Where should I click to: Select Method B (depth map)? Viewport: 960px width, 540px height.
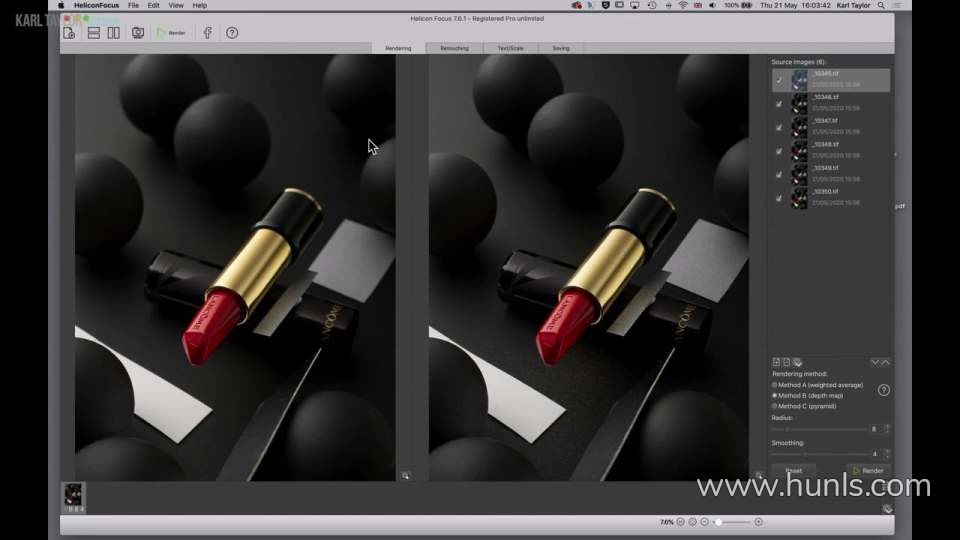808,396
